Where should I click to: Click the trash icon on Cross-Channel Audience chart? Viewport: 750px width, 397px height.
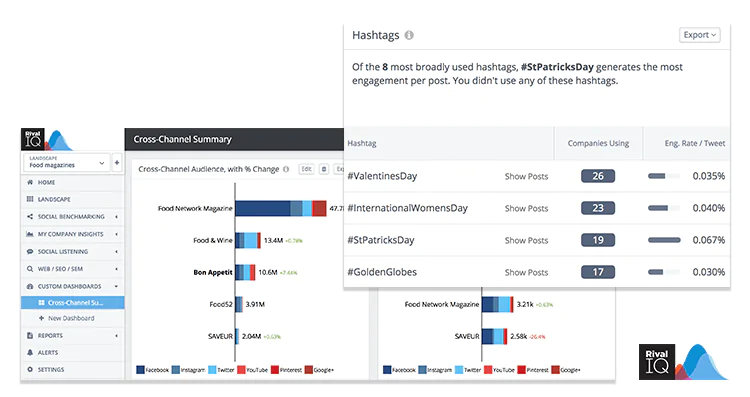point(324,169)
